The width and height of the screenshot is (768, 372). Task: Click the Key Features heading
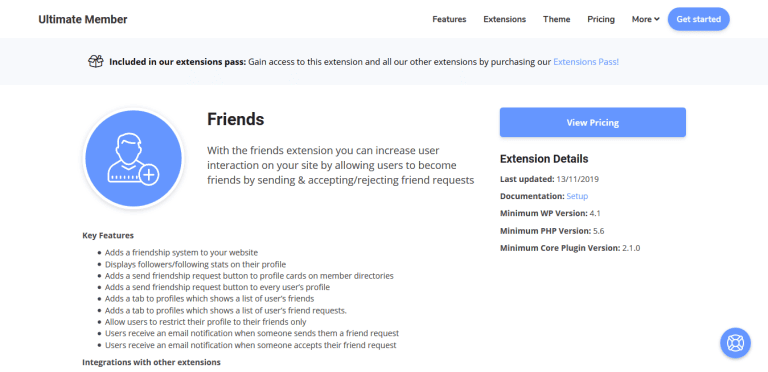[x=108, y=235]
